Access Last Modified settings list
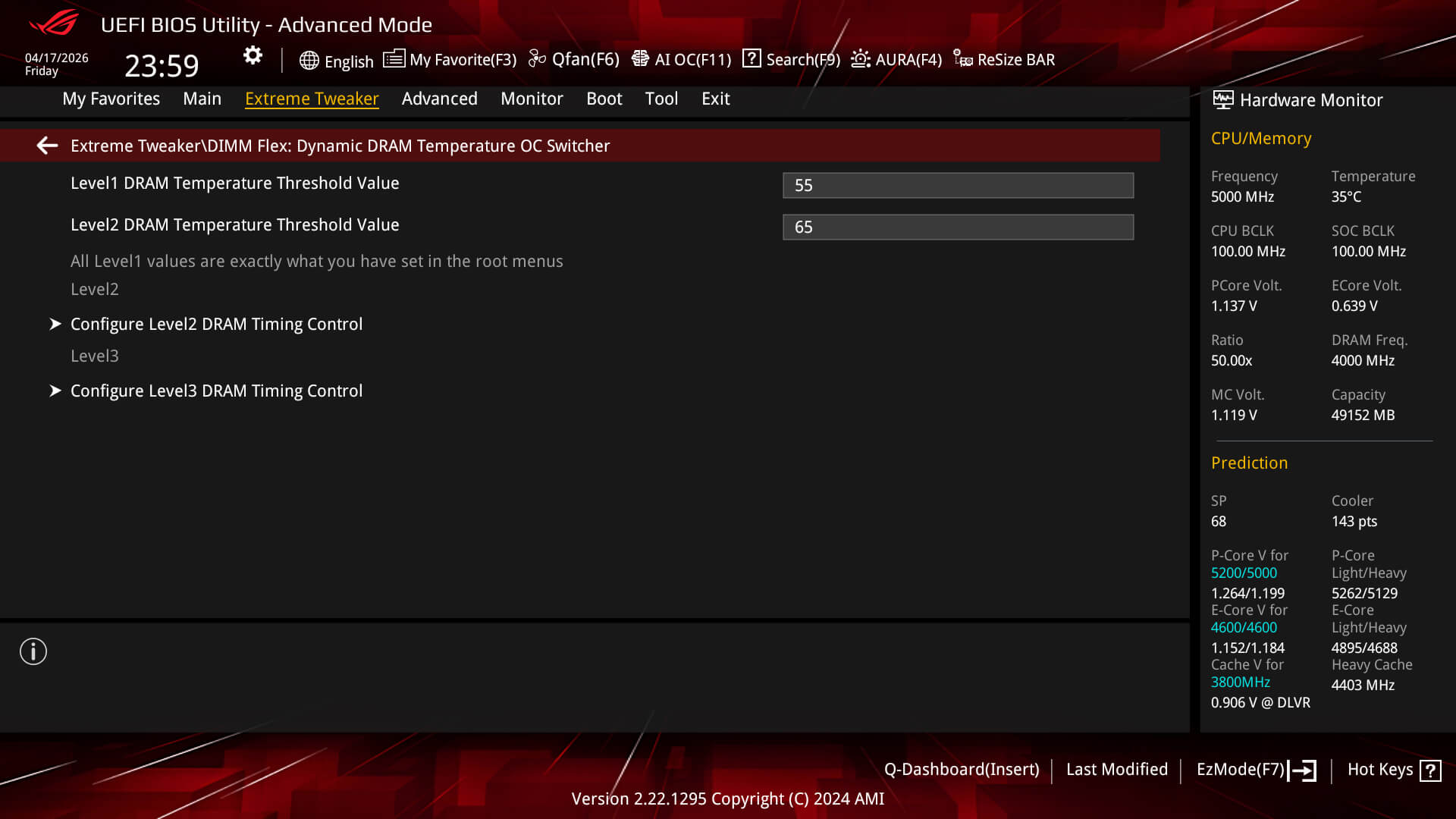 tap(1116, 769)
